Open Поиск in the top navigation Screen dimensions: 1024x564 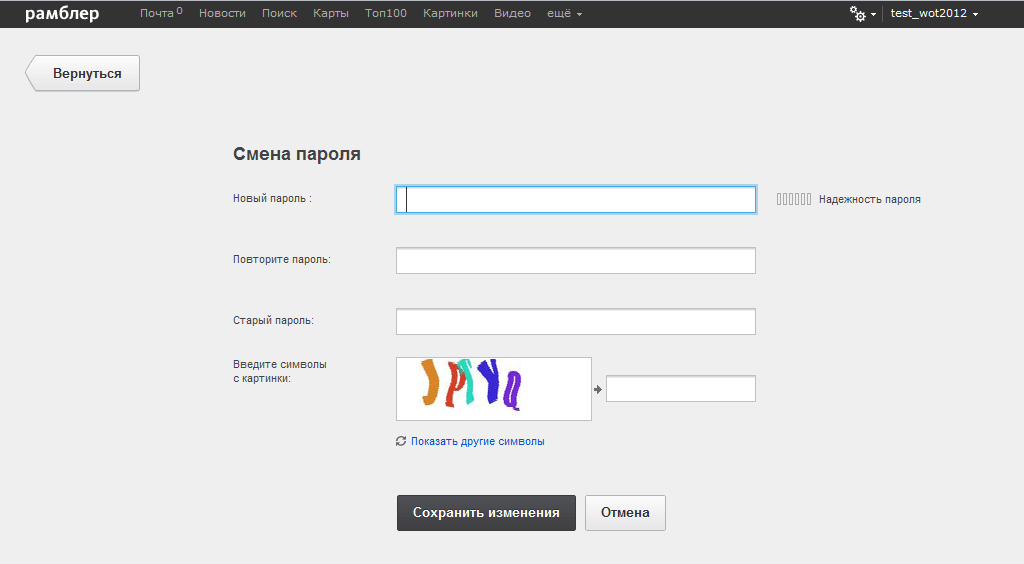coord(279,14)
